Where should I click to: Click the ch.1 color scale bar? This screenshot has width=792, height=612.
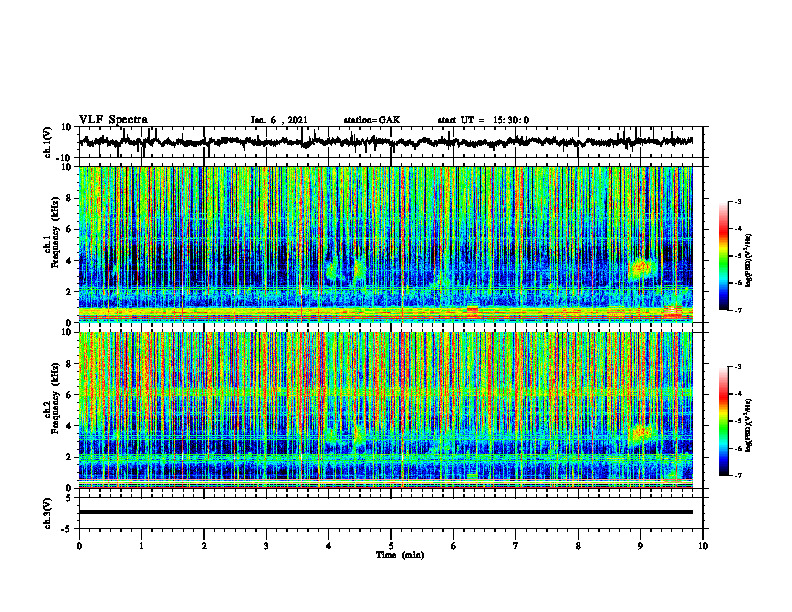click(723, 256)
